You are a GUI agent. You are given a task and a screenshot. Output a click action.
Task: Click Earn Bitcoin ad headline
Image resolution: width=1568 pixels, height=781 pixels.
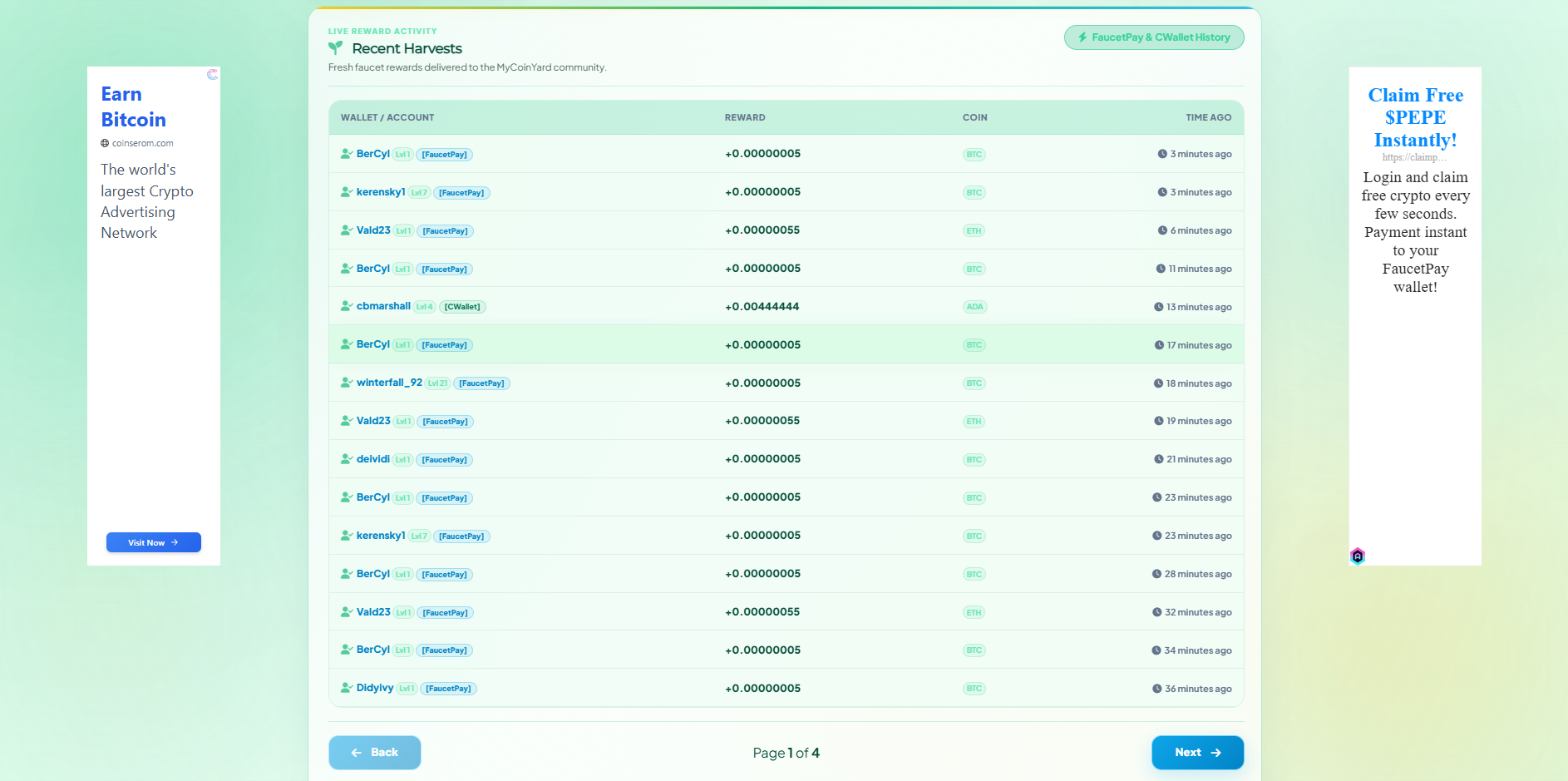[133, 106]
